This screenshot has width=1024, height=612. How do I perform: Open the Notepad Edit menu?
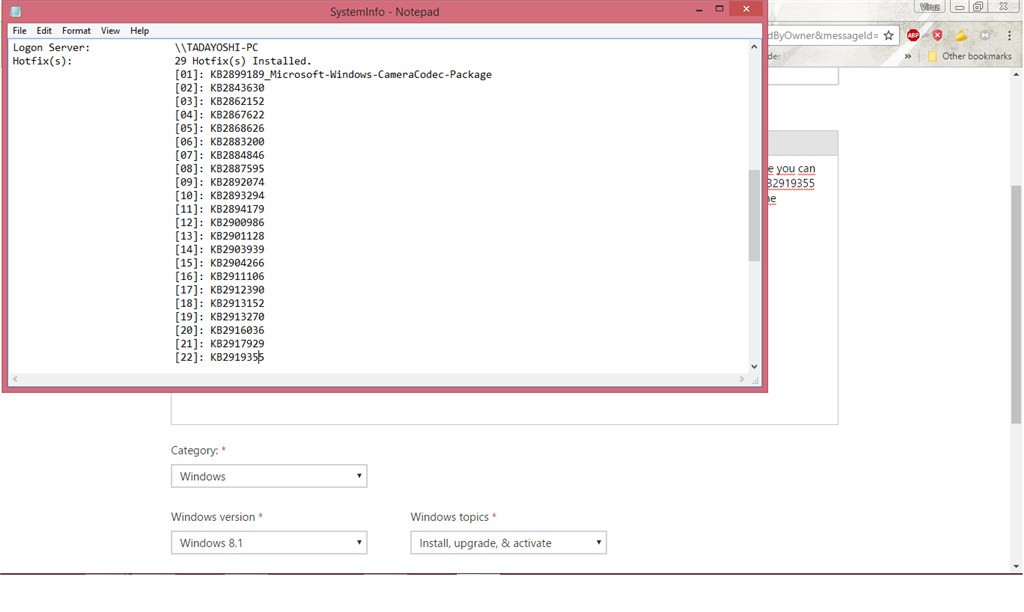[x=44, y=31]
